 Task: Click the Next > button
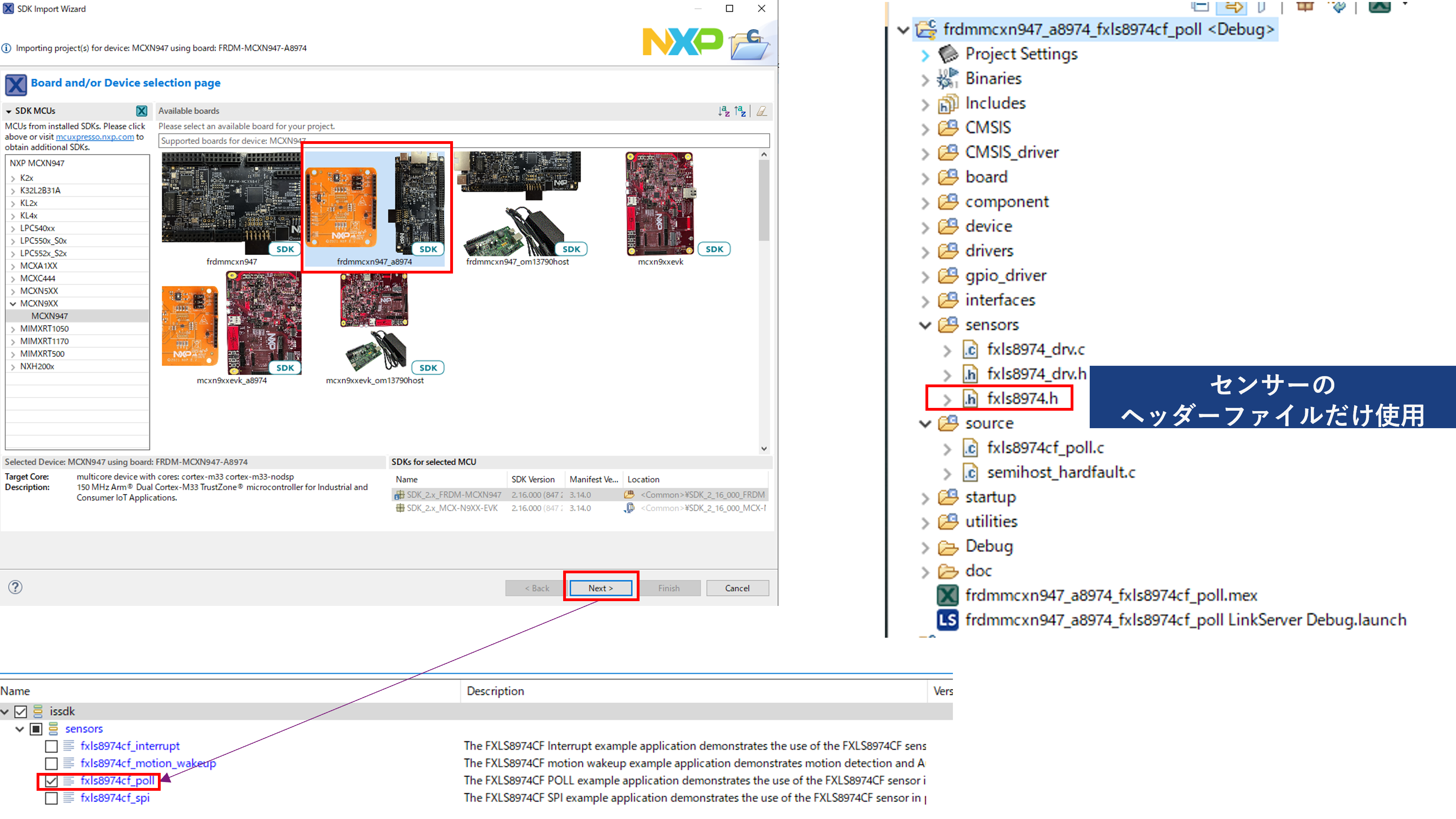(600, 588)
